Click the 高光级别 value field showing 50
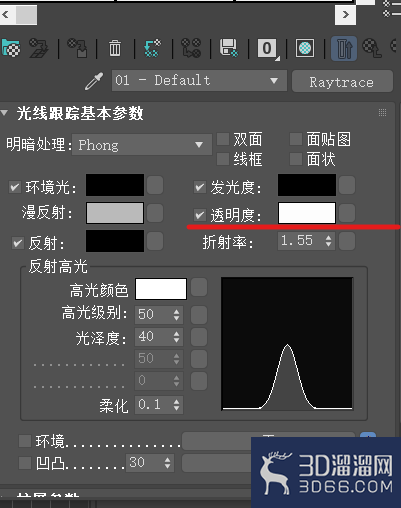Image resolution: width=401 pixels, height=508 pixels. 153,315
